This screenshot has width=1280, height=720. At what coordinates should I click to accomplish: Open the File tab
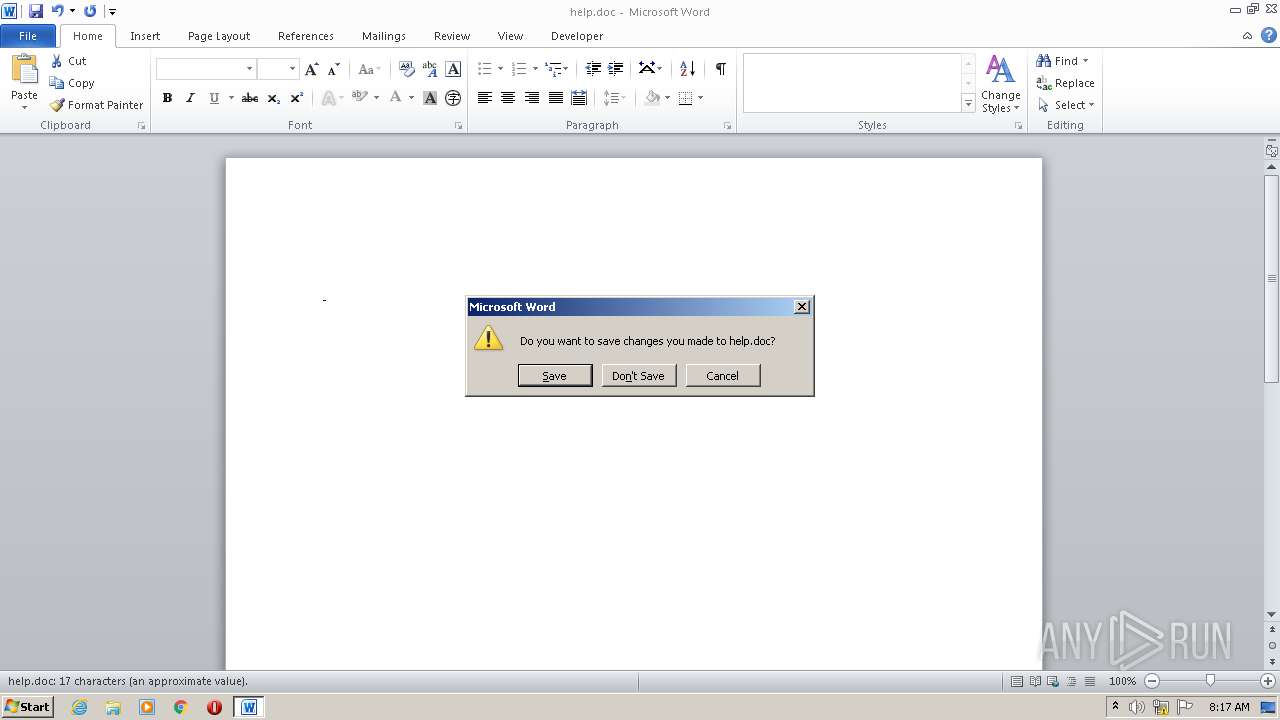(x=28, y=36)
